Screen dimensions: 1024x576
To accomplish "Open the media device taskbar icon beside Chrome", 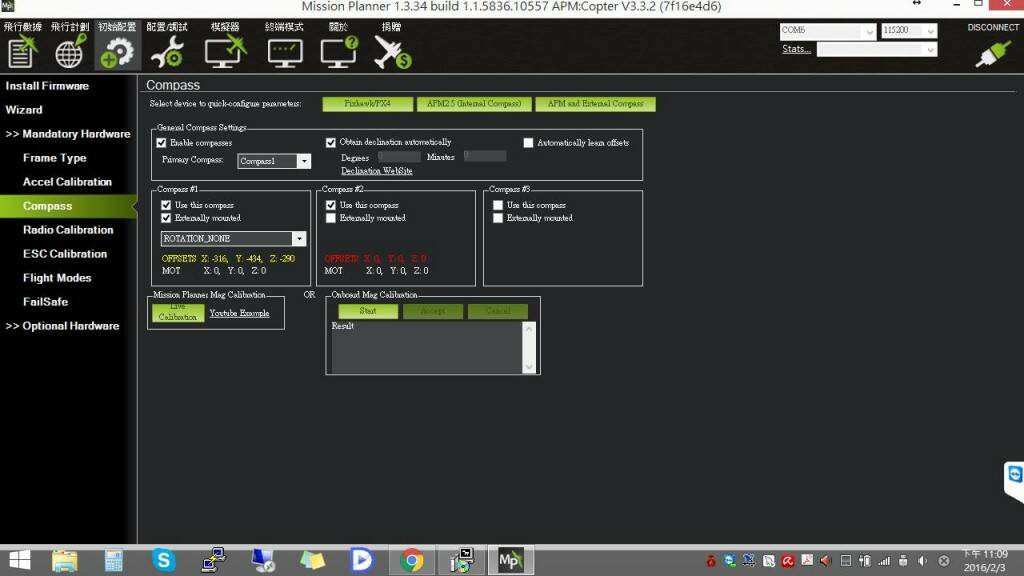I will click(x=461, y=560).
